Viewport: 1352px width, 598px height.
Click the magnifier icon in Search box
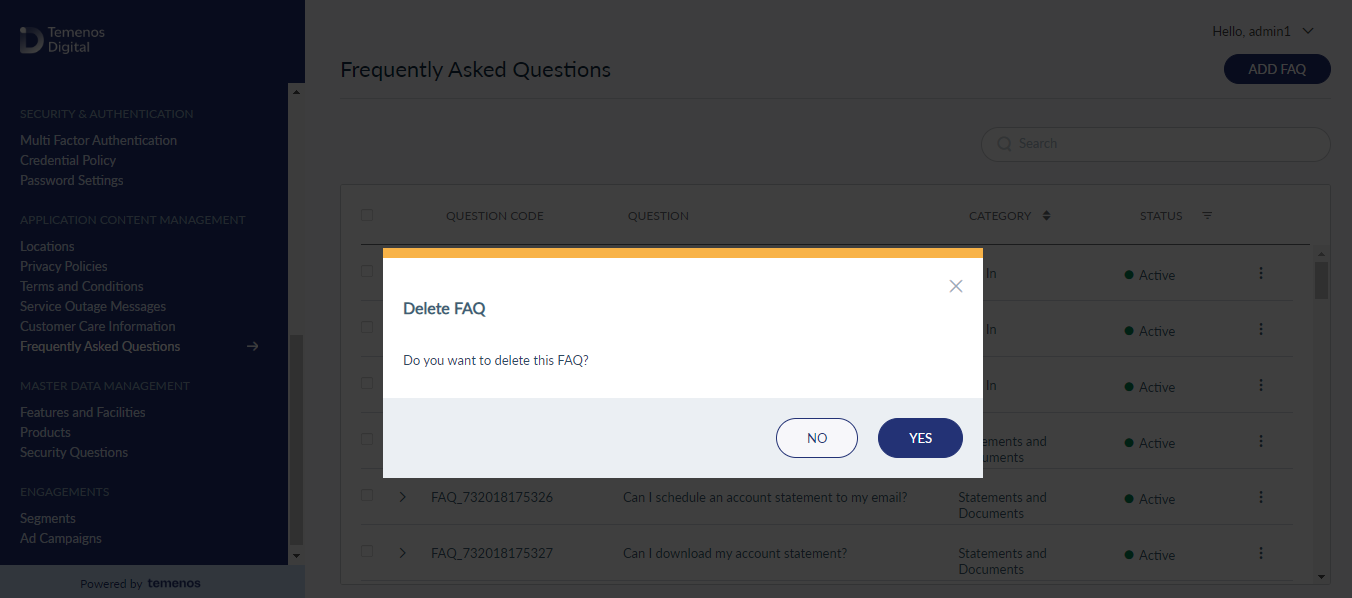1004,144
